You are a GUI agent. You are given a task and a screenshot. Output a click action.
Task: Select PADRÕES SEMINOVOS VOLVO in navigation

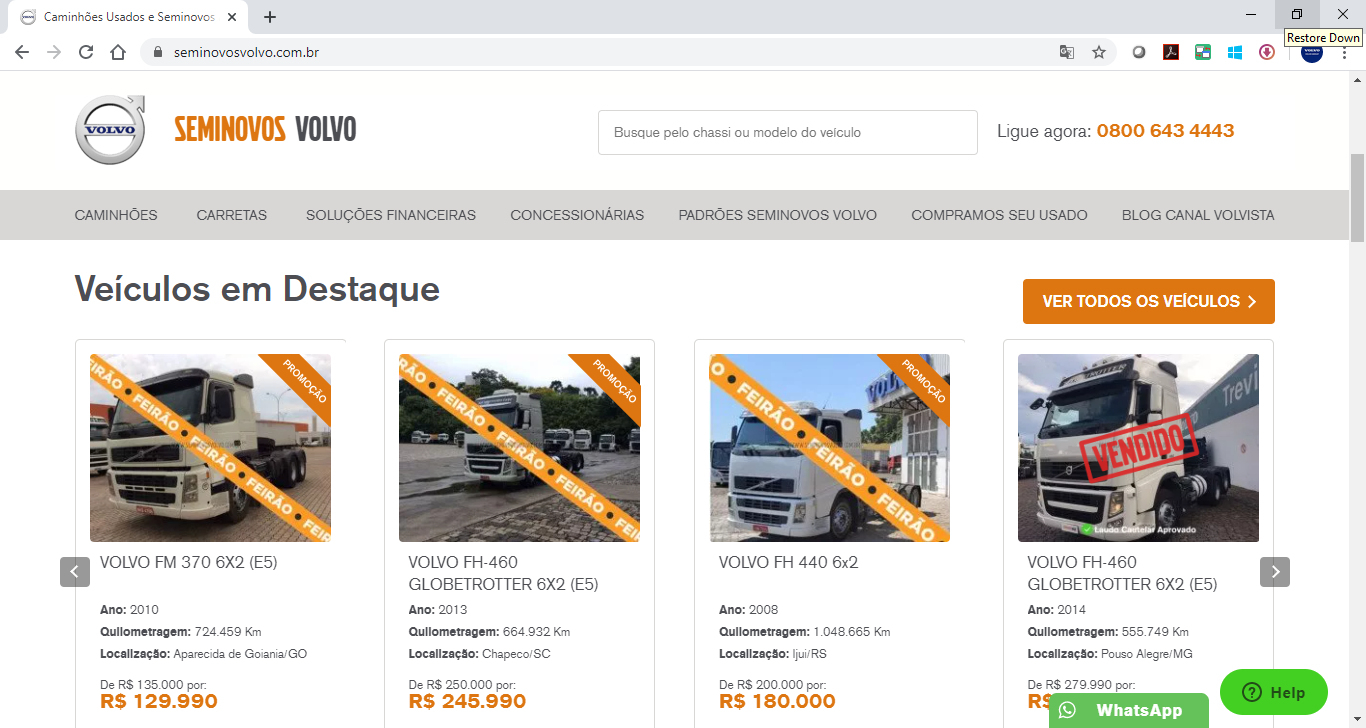778,215
